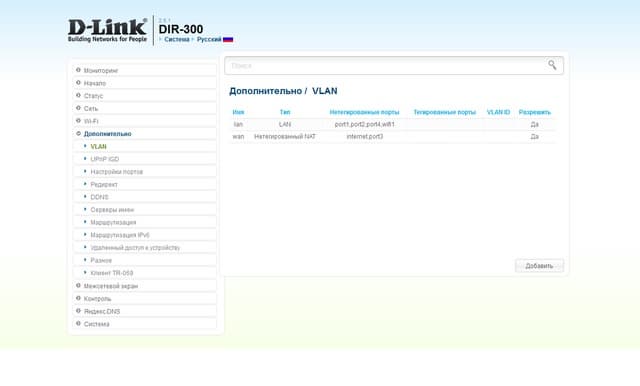Click the Имя column header

pyautogui.click(x=238, y=112)
